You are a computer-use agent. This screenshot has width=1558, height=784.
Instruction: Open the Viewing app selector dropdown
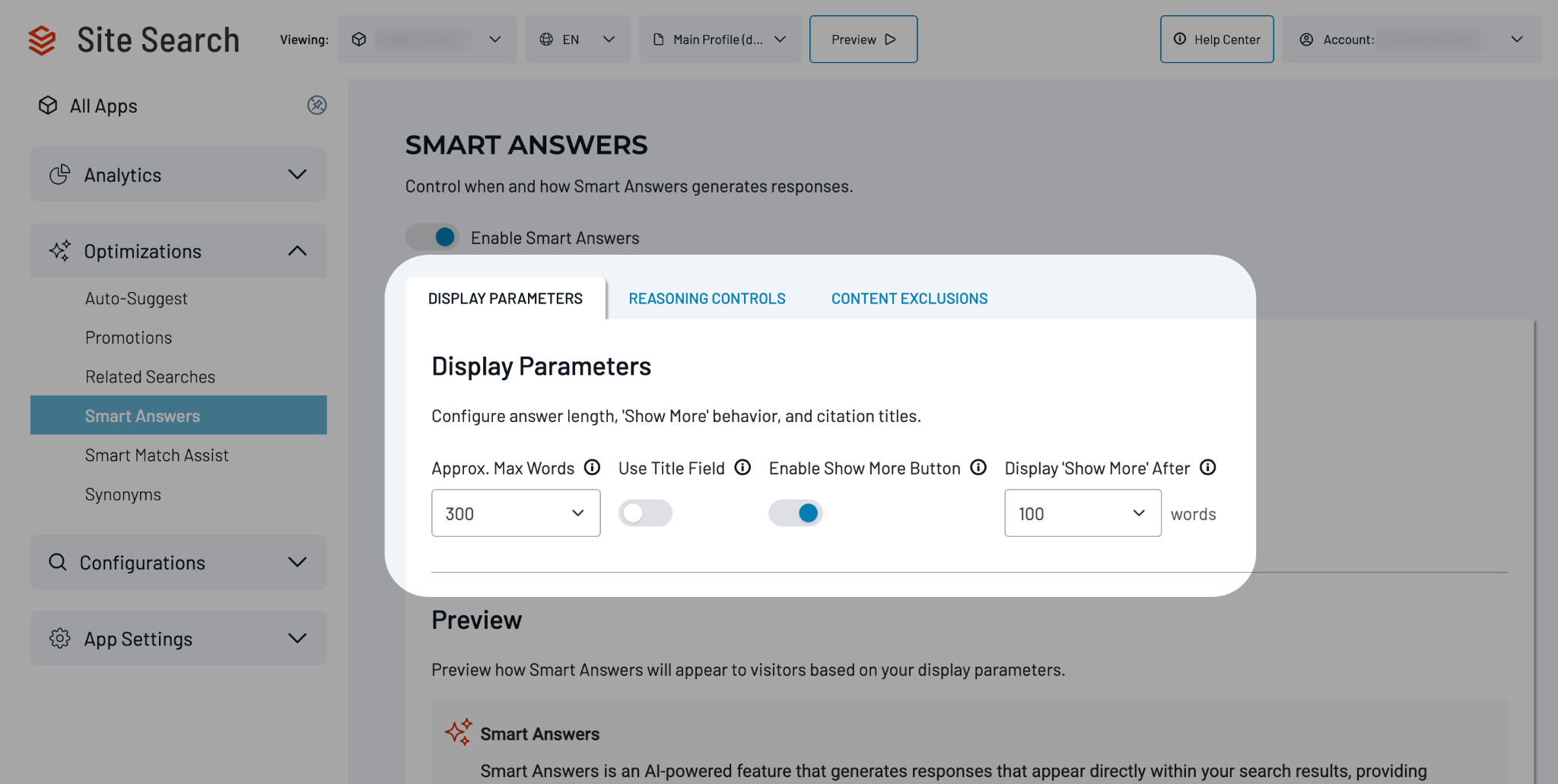(427, 40)
